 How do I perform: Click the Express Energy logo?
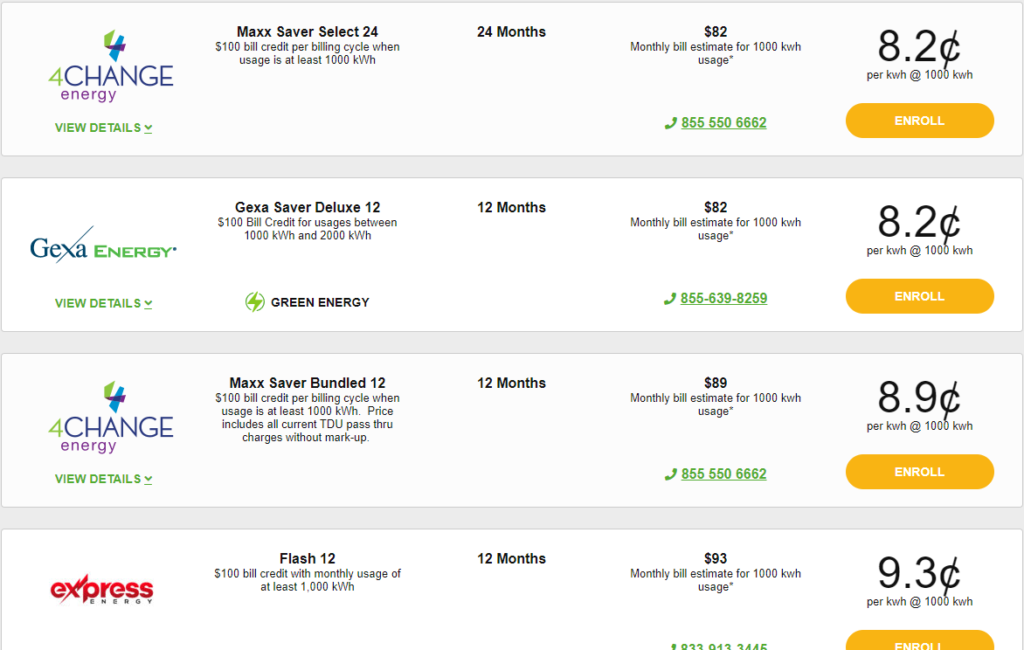coord(102,589)
